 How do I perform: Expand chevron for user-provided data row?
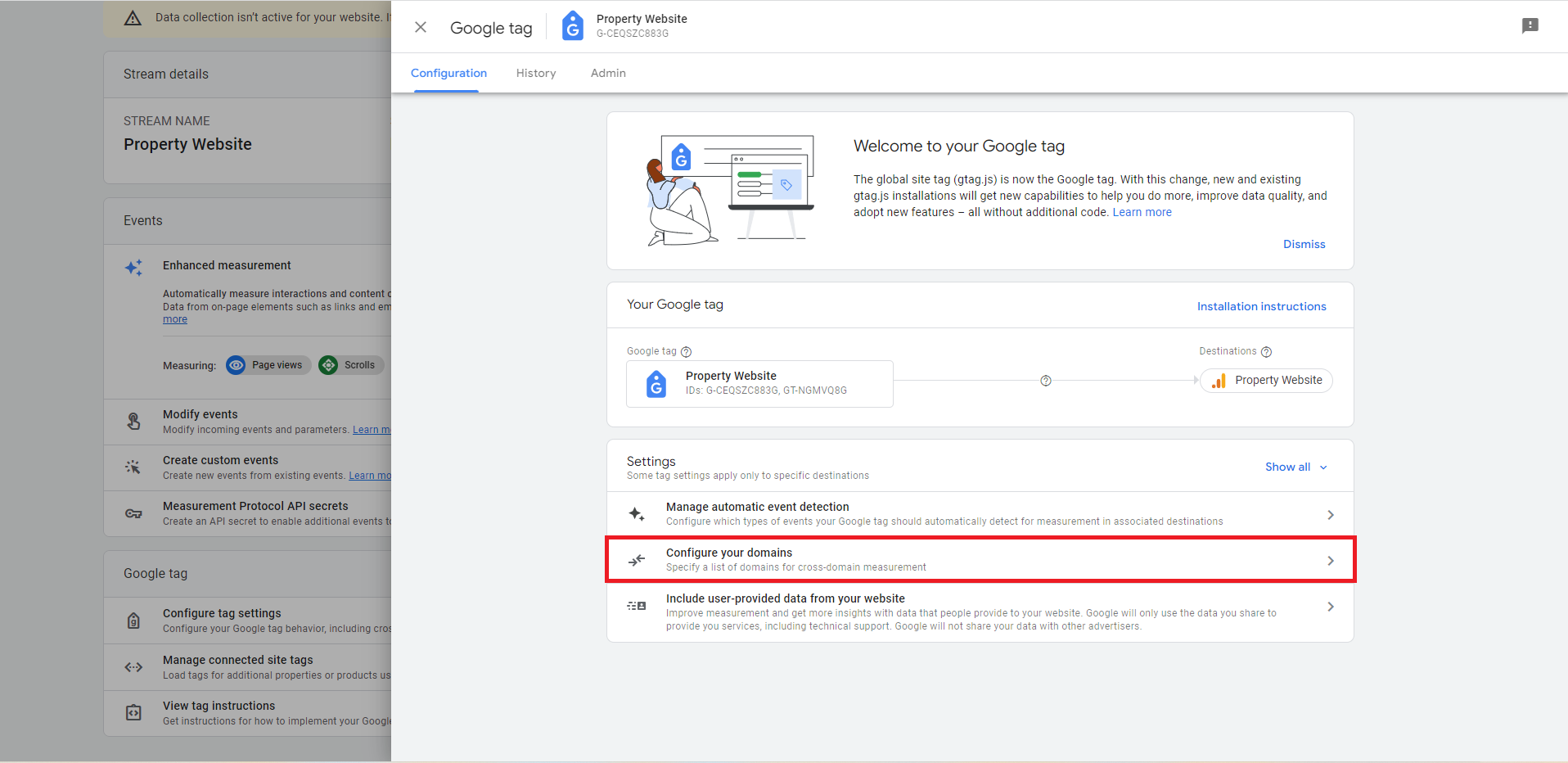point(1331,607)
